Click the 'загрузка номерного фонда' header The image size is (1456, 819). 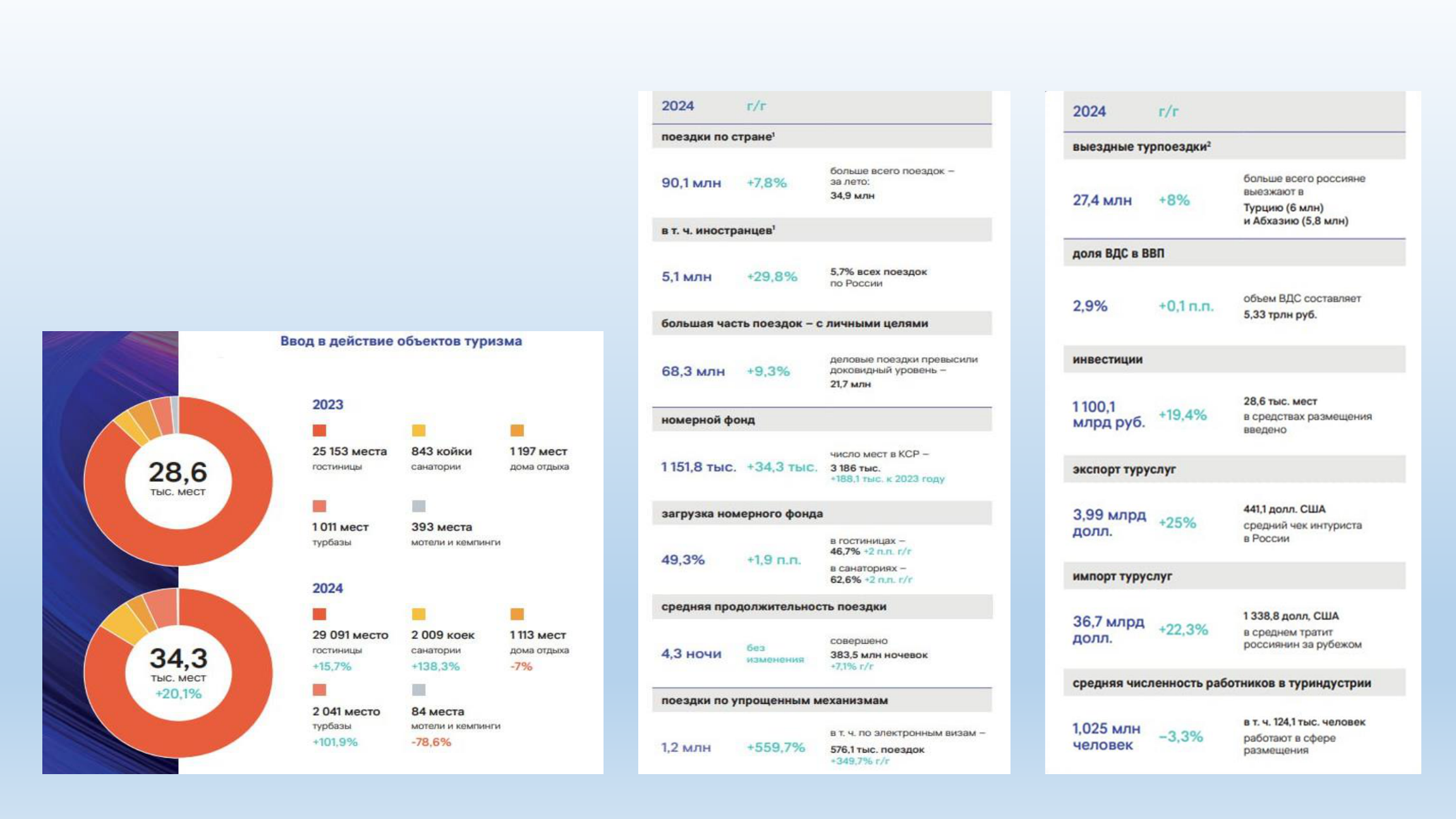click(742, 514)
